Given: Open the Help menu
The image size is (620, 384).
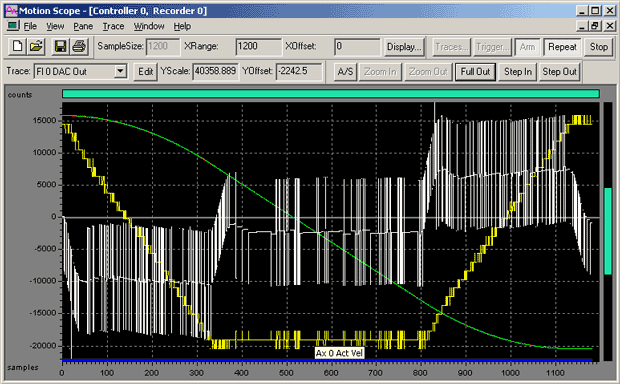Looking at the screenshot, I should [x=182, y=26].
